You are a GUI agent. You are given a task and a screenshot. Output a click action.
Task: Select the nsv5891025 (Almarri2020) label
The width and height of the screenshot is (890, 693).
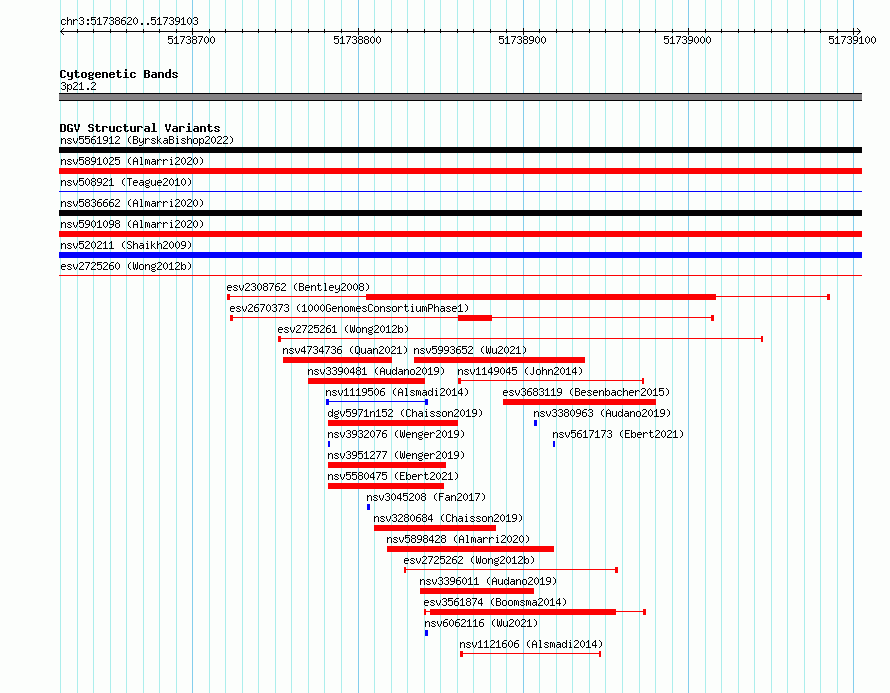[x=132, y=161]
